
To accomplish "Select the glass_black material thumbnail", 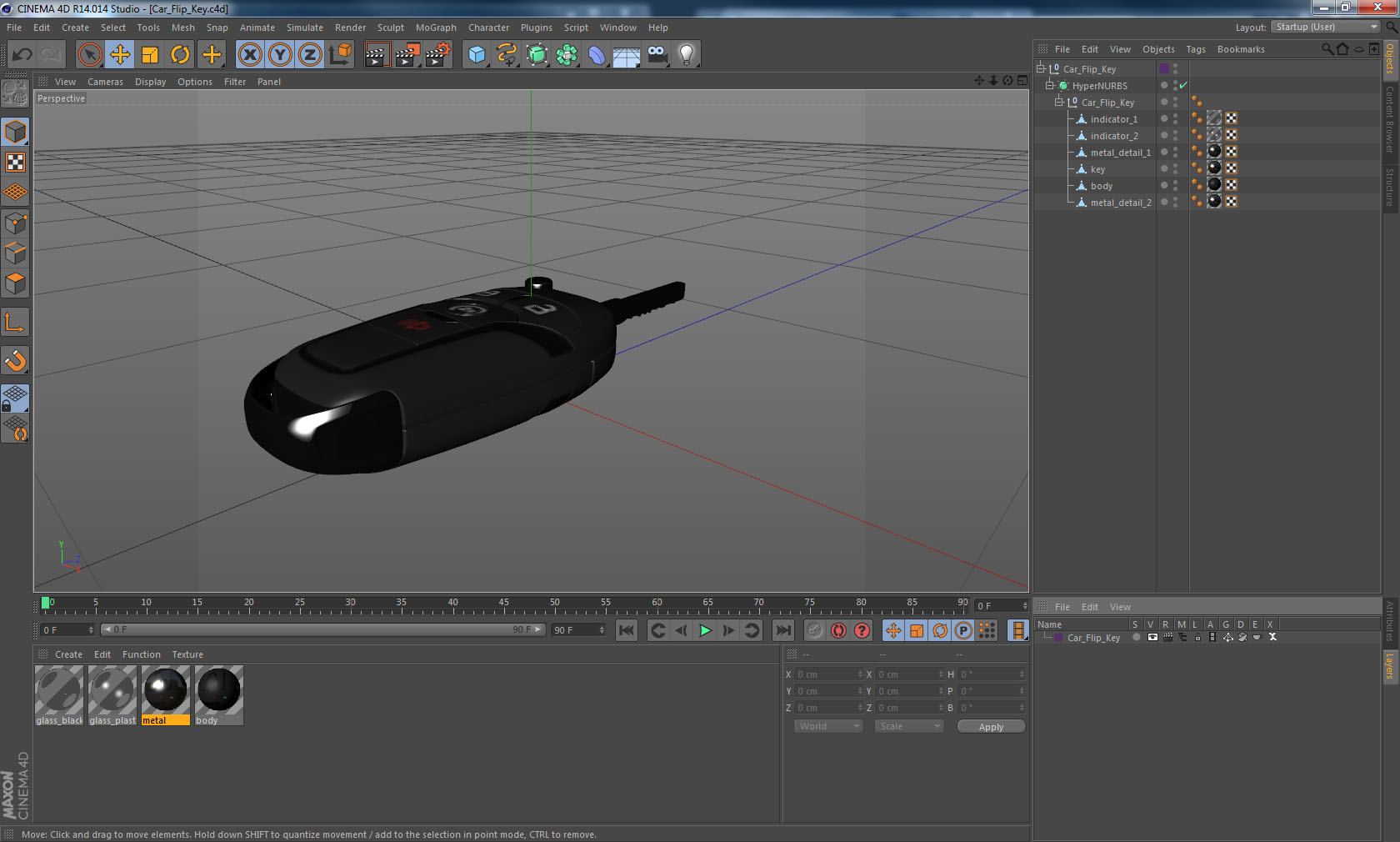I will (x=59, y=689).
